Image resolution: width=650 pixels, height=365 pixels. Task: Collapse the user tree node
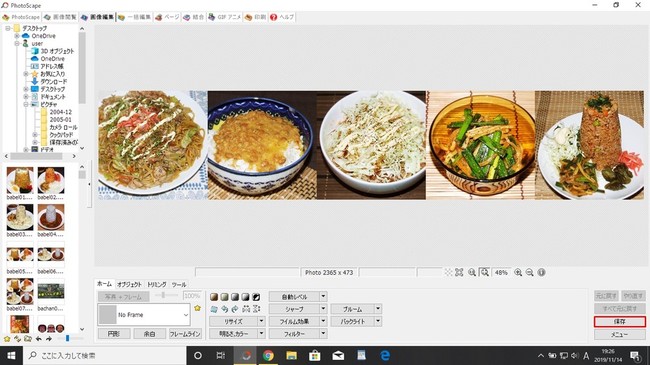(x=17, y=44)
